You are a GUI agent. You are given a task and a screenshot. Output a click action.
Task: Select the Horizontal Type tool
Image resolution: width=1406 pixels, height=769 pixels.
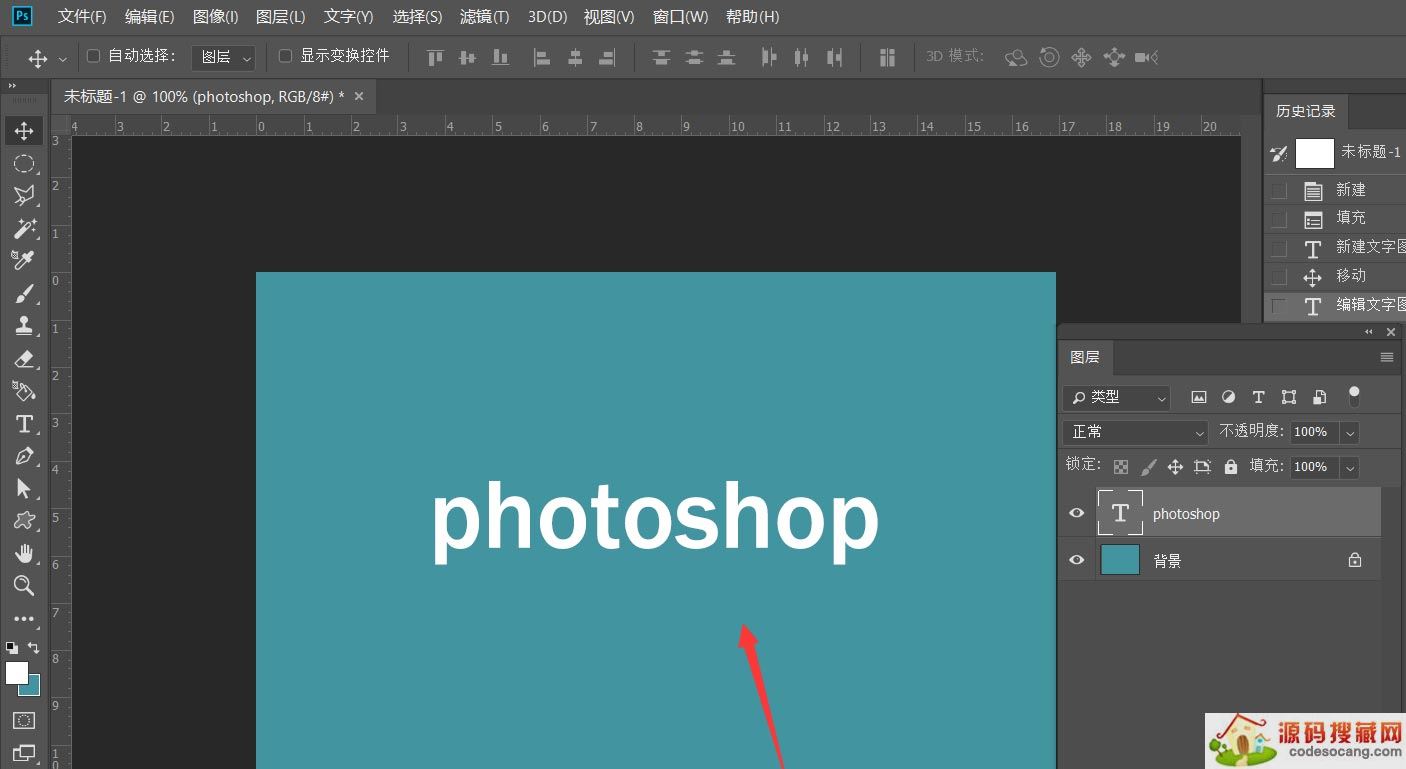click(x=24, y=424)
